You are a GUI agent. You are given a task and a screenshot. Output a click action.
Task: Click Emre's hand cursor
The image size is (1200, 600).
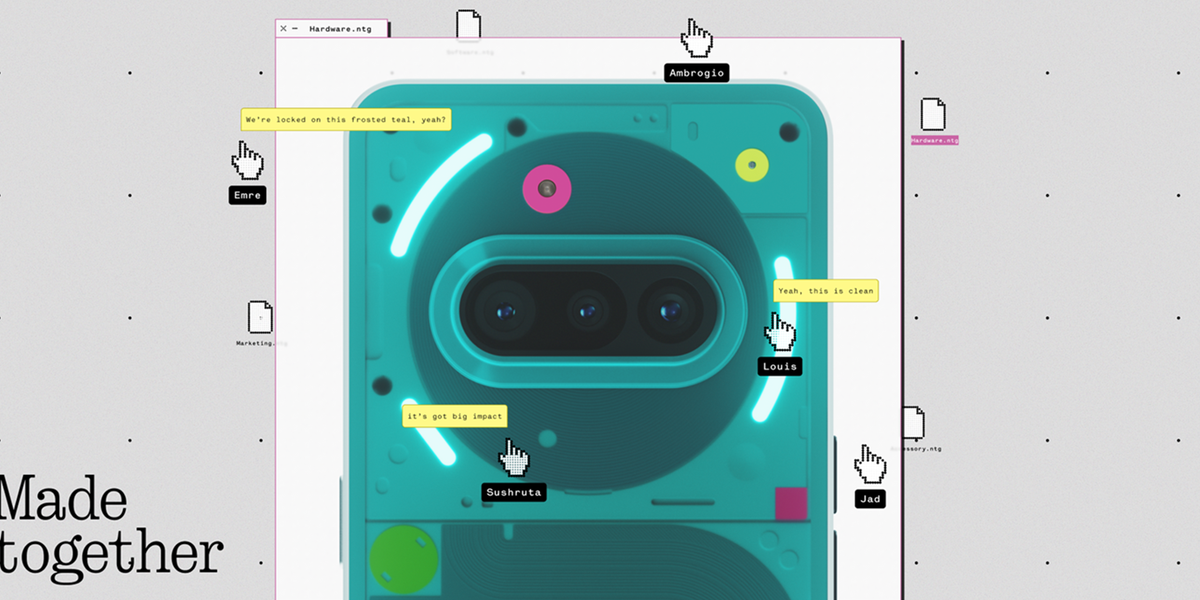coord(247,160)
